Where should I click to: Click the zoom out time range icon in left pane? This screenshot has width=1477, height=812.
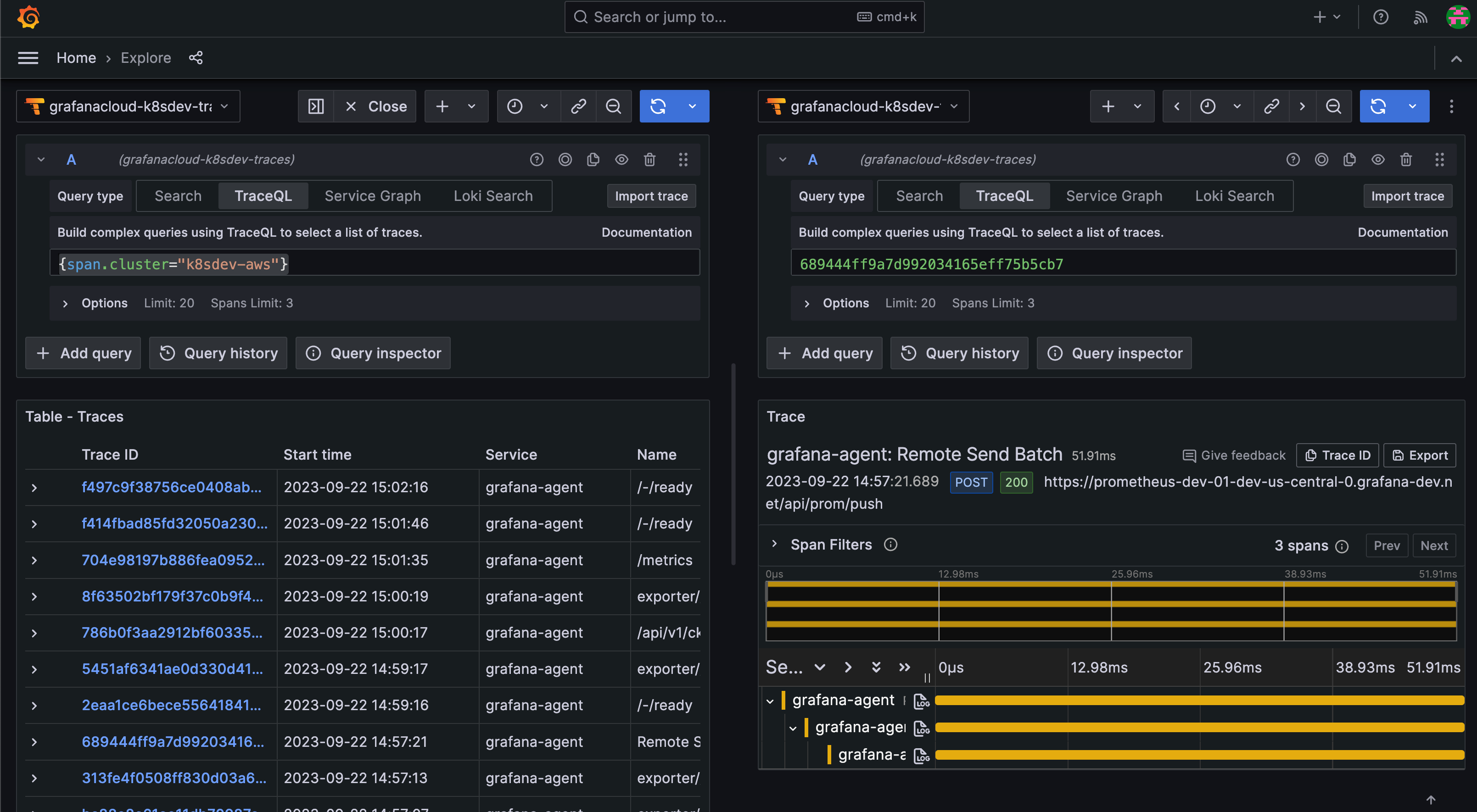point(613,106)
